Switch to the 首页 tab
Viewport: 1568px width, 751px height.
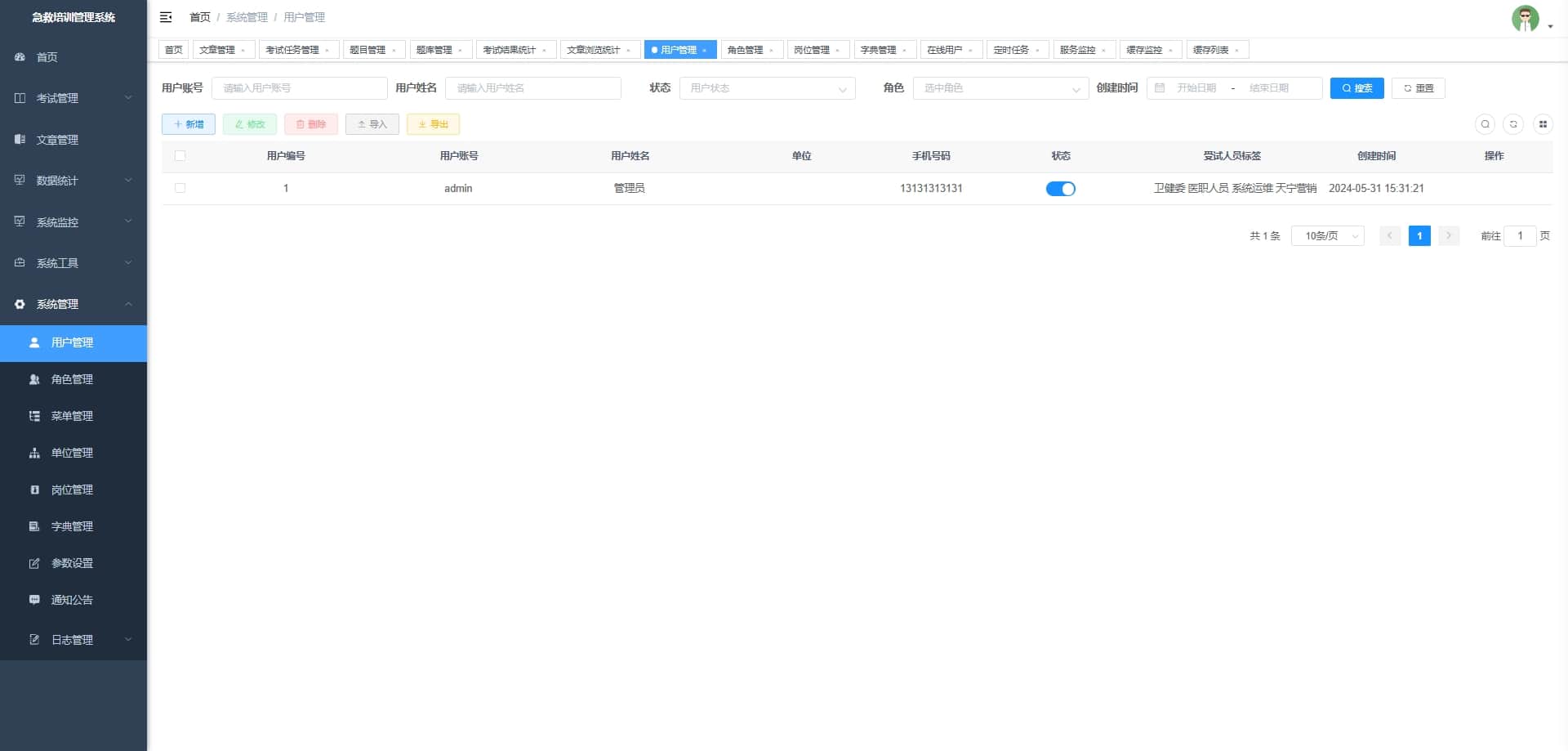[174, 50]
